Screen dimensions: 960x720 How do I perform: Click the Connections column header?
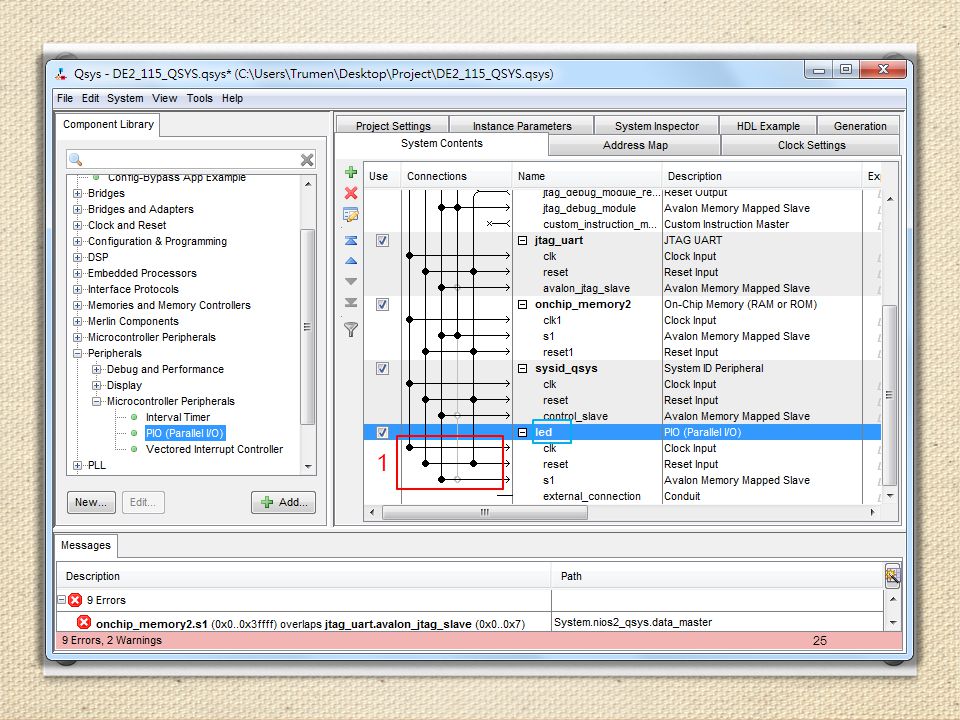click(456, 176)
